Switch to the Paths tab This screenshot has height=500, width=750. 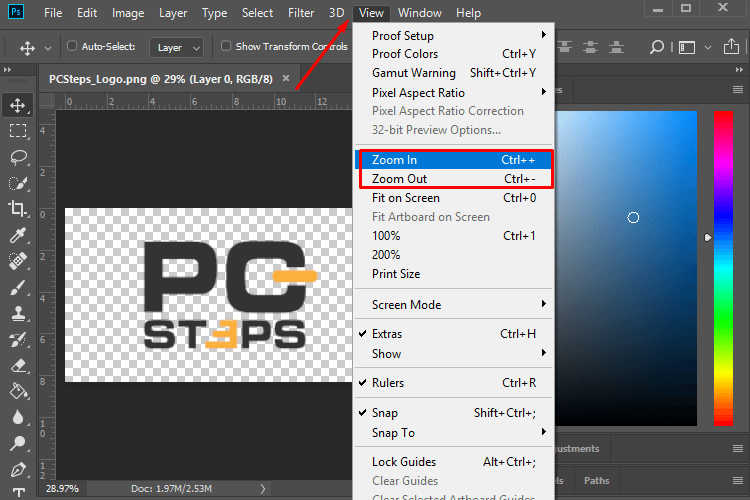pos(596,480)
